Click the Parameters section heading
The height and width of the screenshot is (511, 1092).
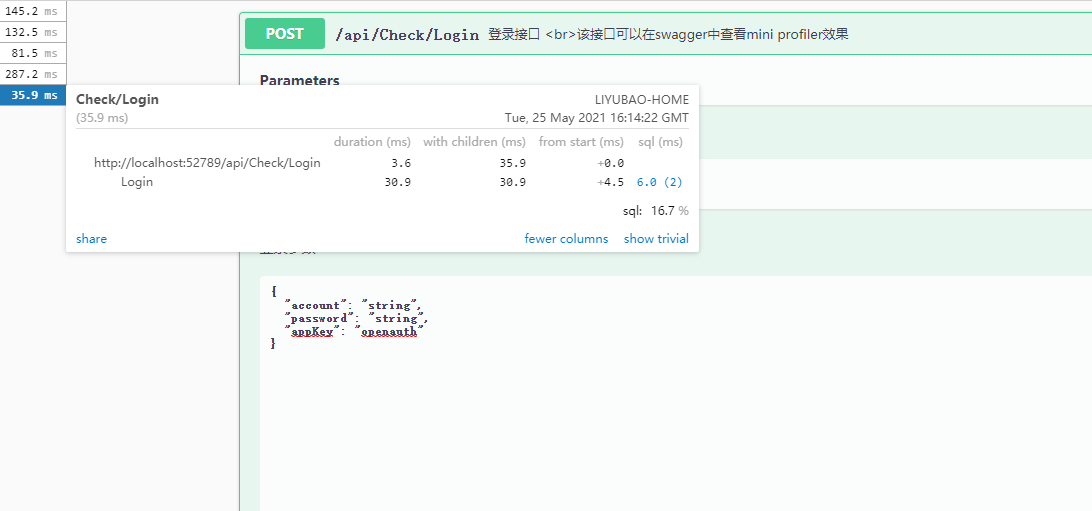coord(299,81)
